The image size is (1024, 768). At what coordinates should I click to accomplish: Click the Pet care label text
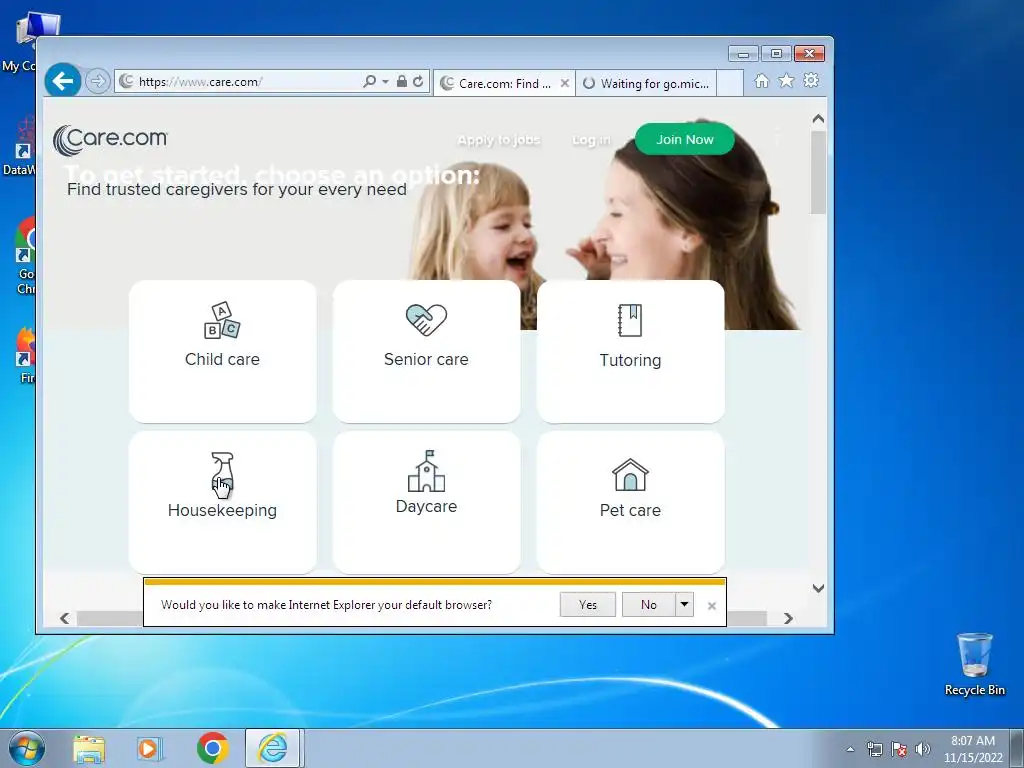click(x=630, y=511)
